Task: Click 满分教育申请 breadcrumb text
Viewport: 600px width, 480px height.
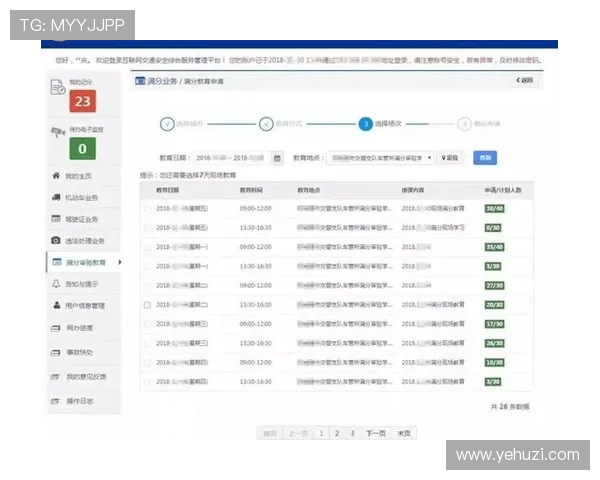Action: pos(204,81)
